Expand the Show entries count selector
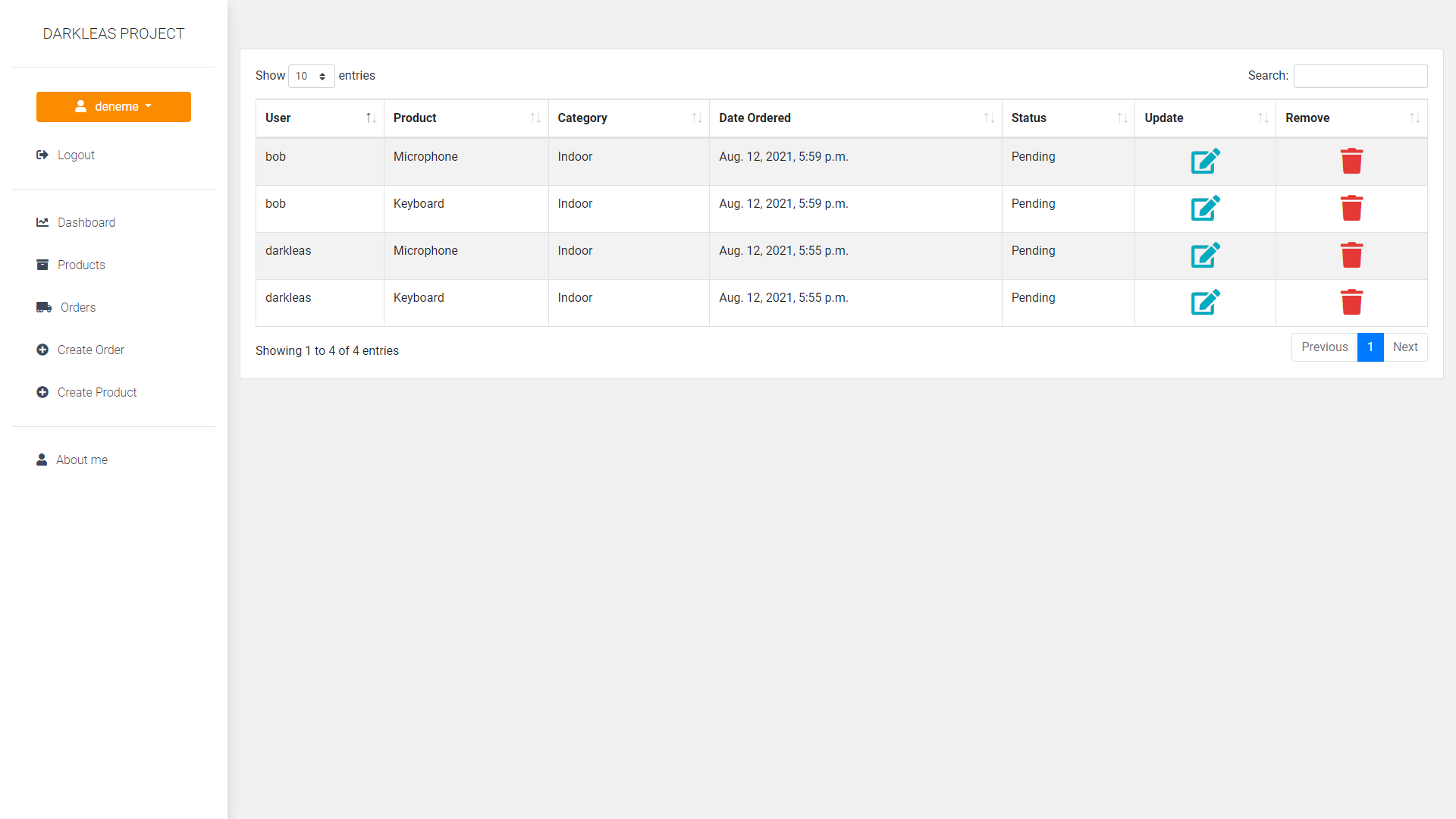 coord(311,76)
